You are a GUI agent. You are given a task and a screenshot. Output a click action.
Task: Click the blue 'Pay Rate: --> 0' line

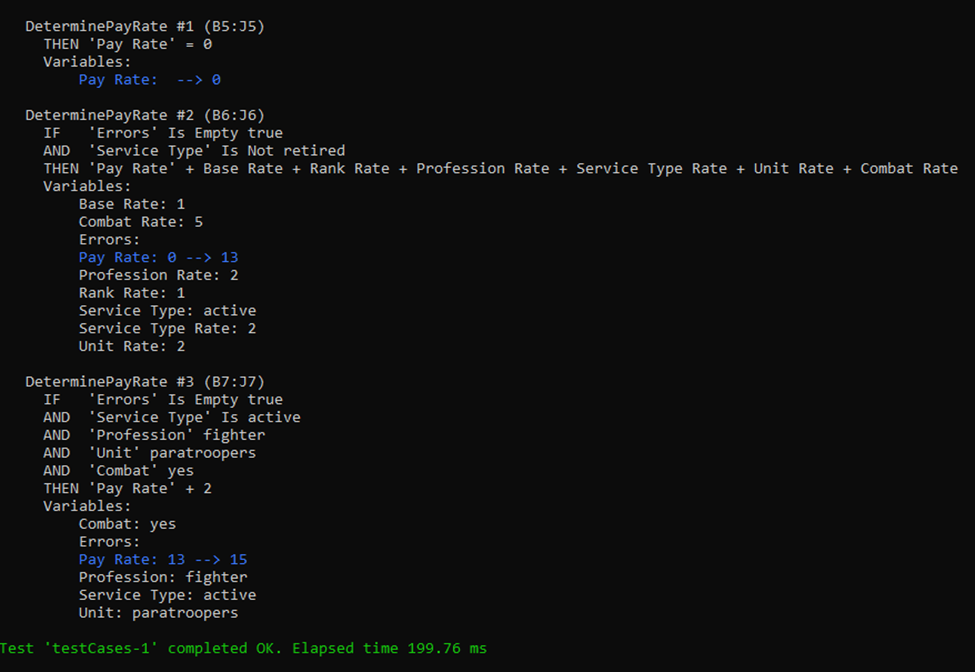pos(149,80)
